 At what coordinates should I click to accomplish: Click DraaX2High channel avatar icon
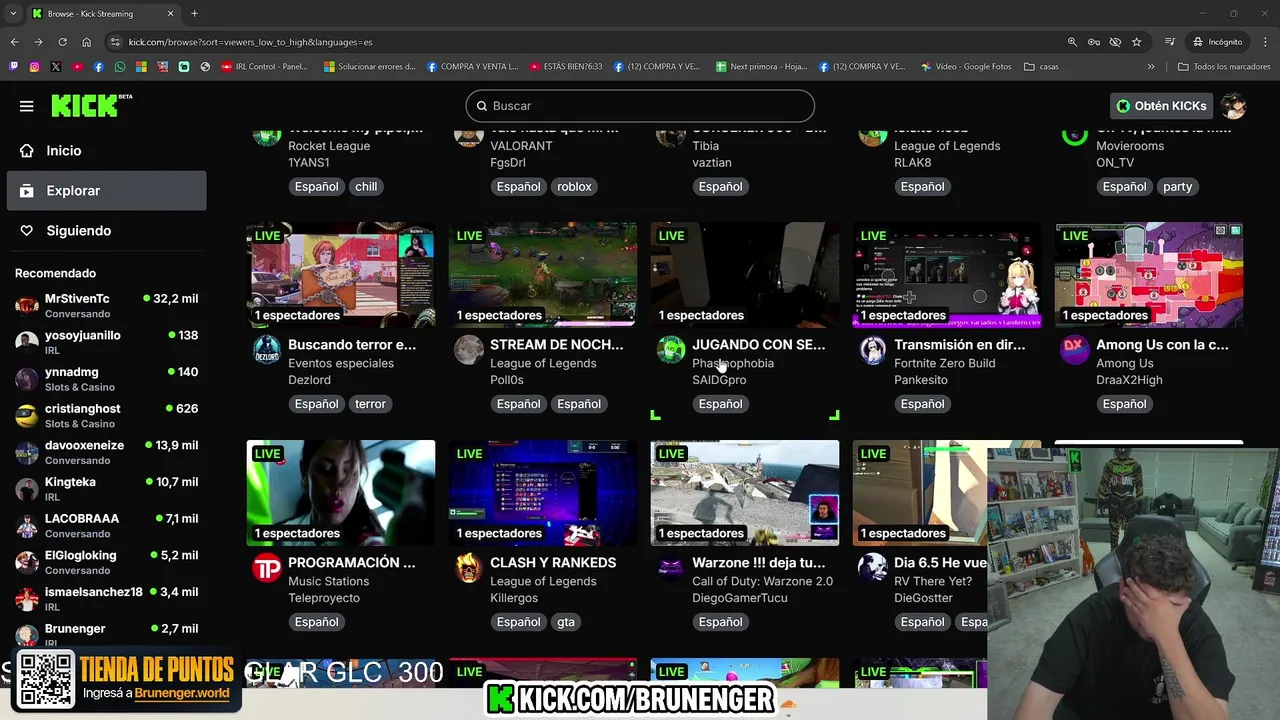(1075, 350)
